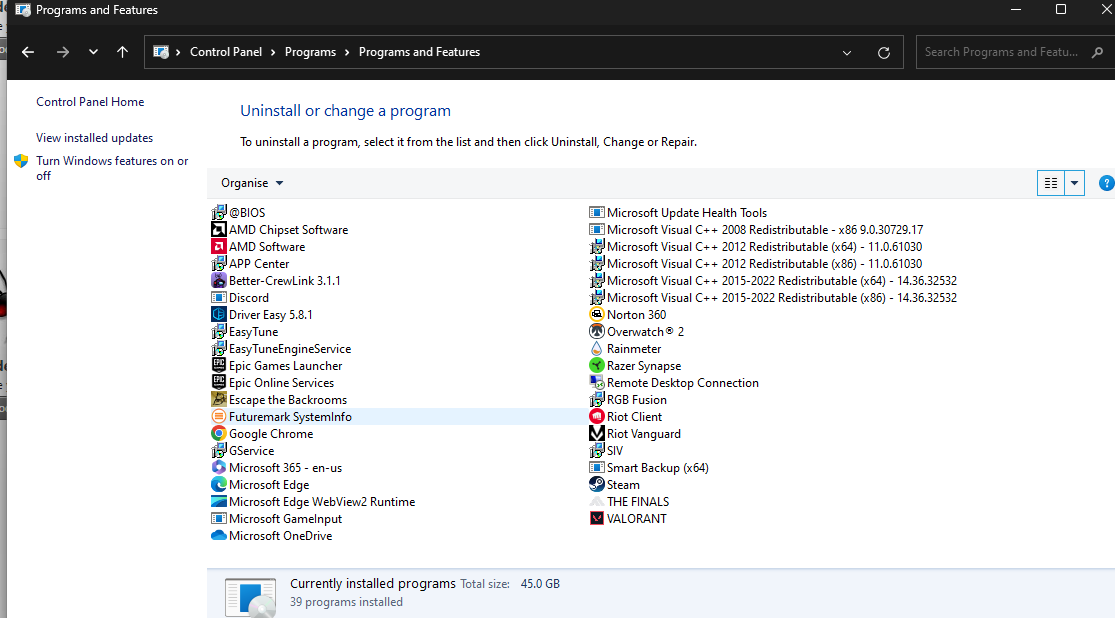Viewport: 1115px width, 618px height.
Task: Click the Programs and Features title bar icon
Action: [x=23, y=10]
